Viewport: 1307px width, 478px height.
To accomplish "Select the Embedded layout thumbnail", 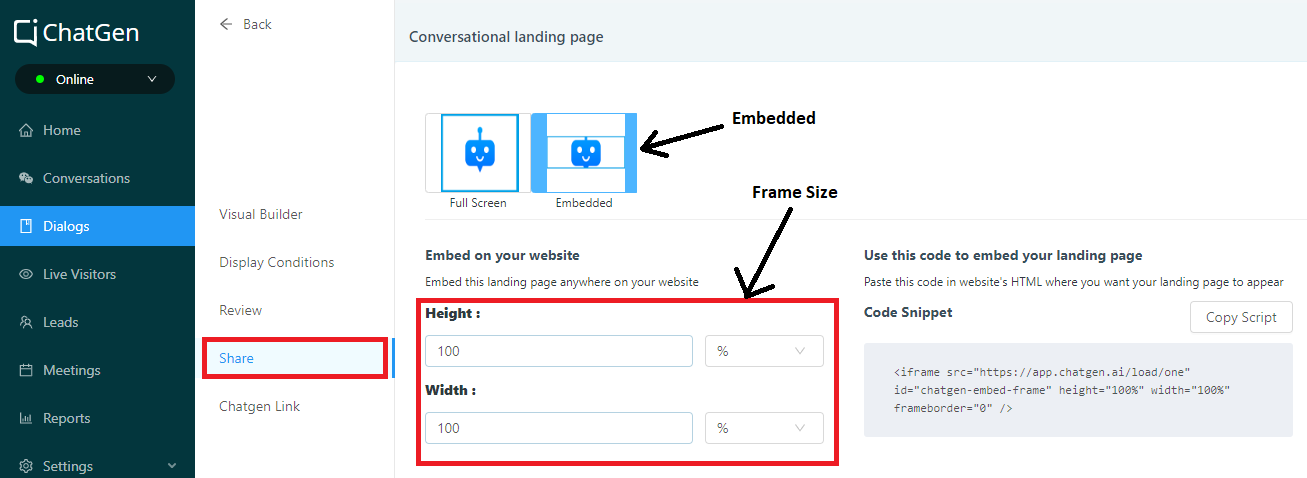I will 584,153.
